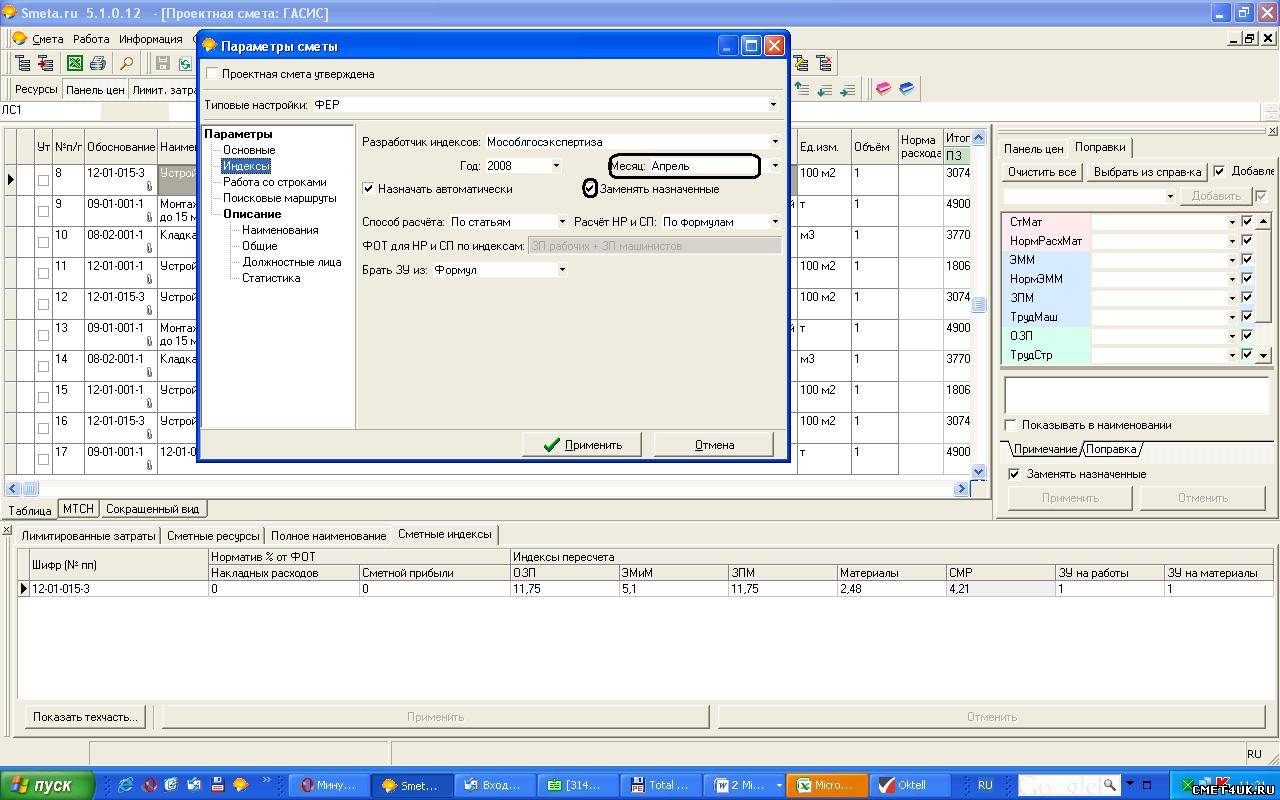Select 'Статистика' tree item
Image resolution: width=1280 pixels, height=800 pixels.
tap(271, 278)
